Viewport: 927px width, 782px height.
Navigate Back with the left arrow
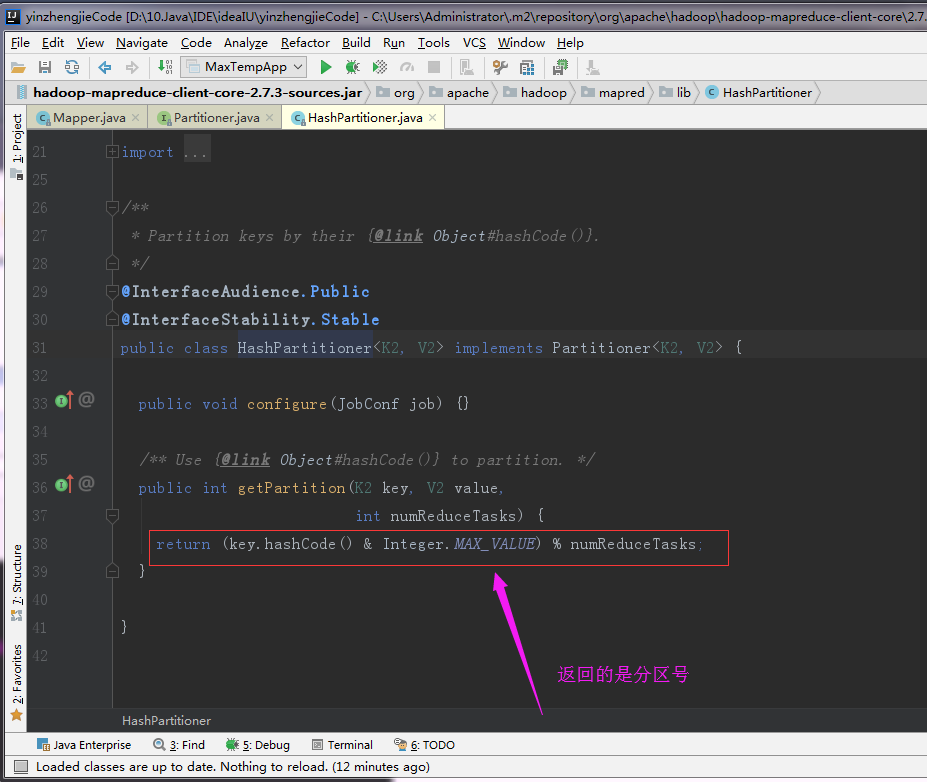(x=105, y=67)
